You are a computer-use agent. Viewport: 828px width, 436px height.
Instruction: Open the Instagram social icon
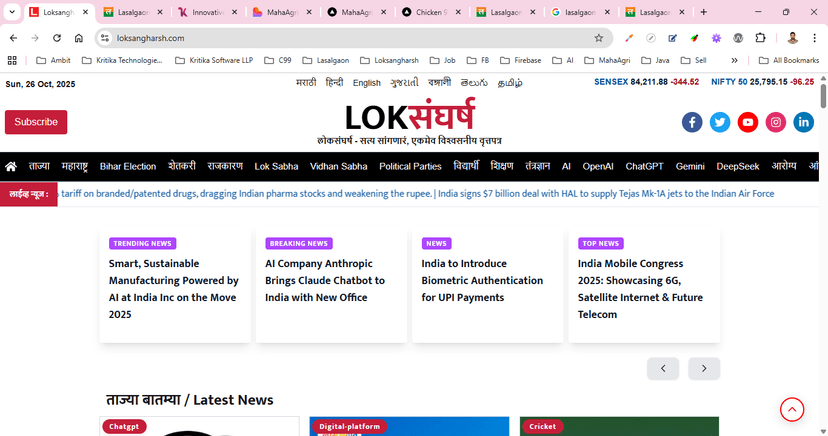click(x=776, y=122)
